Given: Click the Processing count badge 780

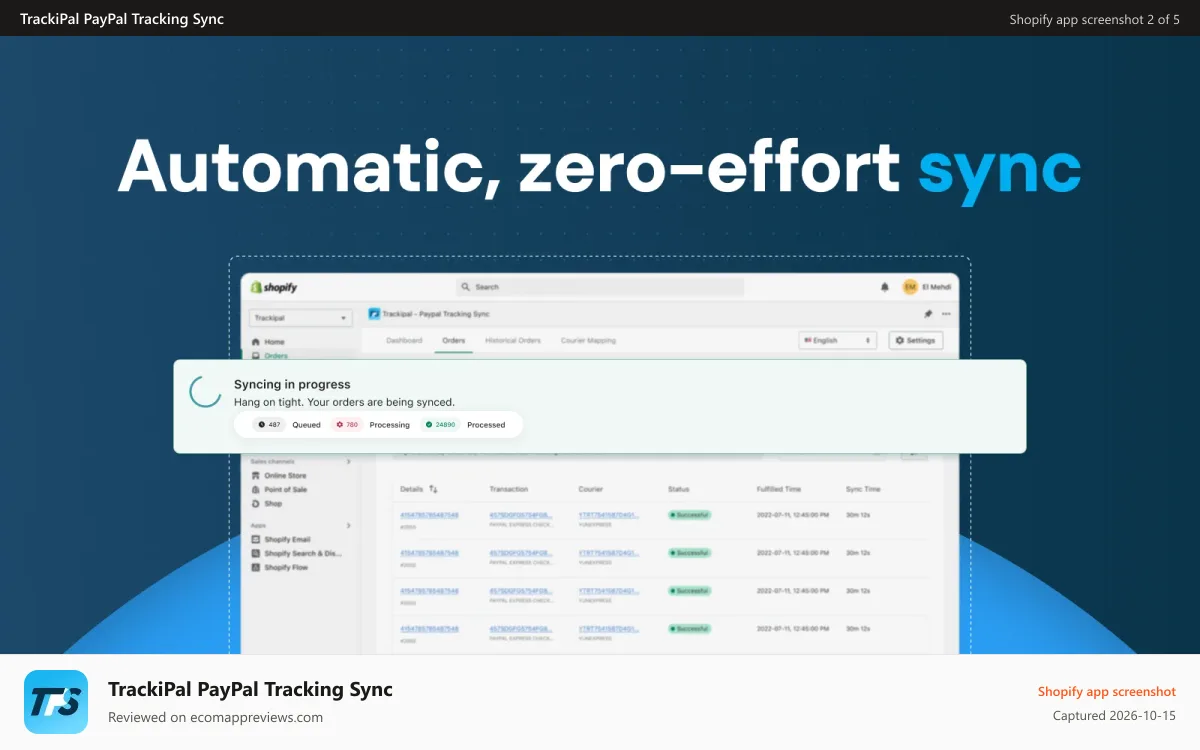Looking at the screenshot, I should 347,425.
